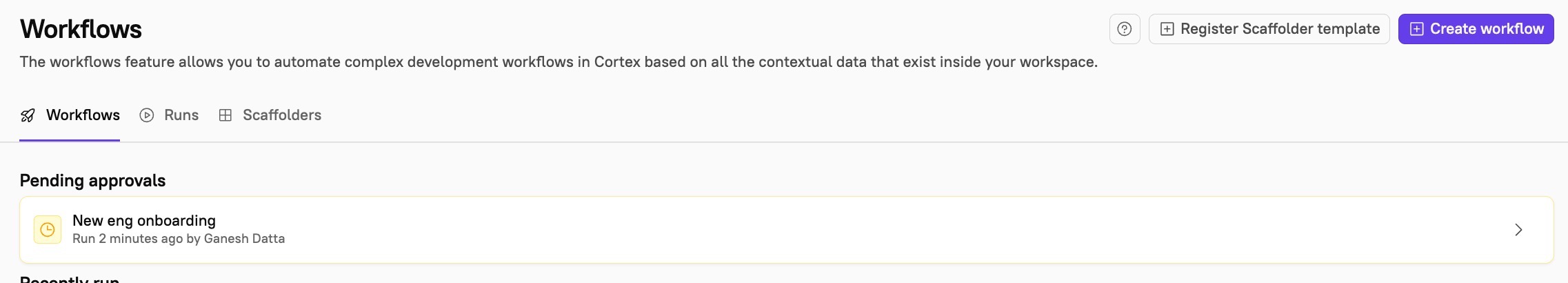Switch to the Workflows tab label

[x=83, y=115]
